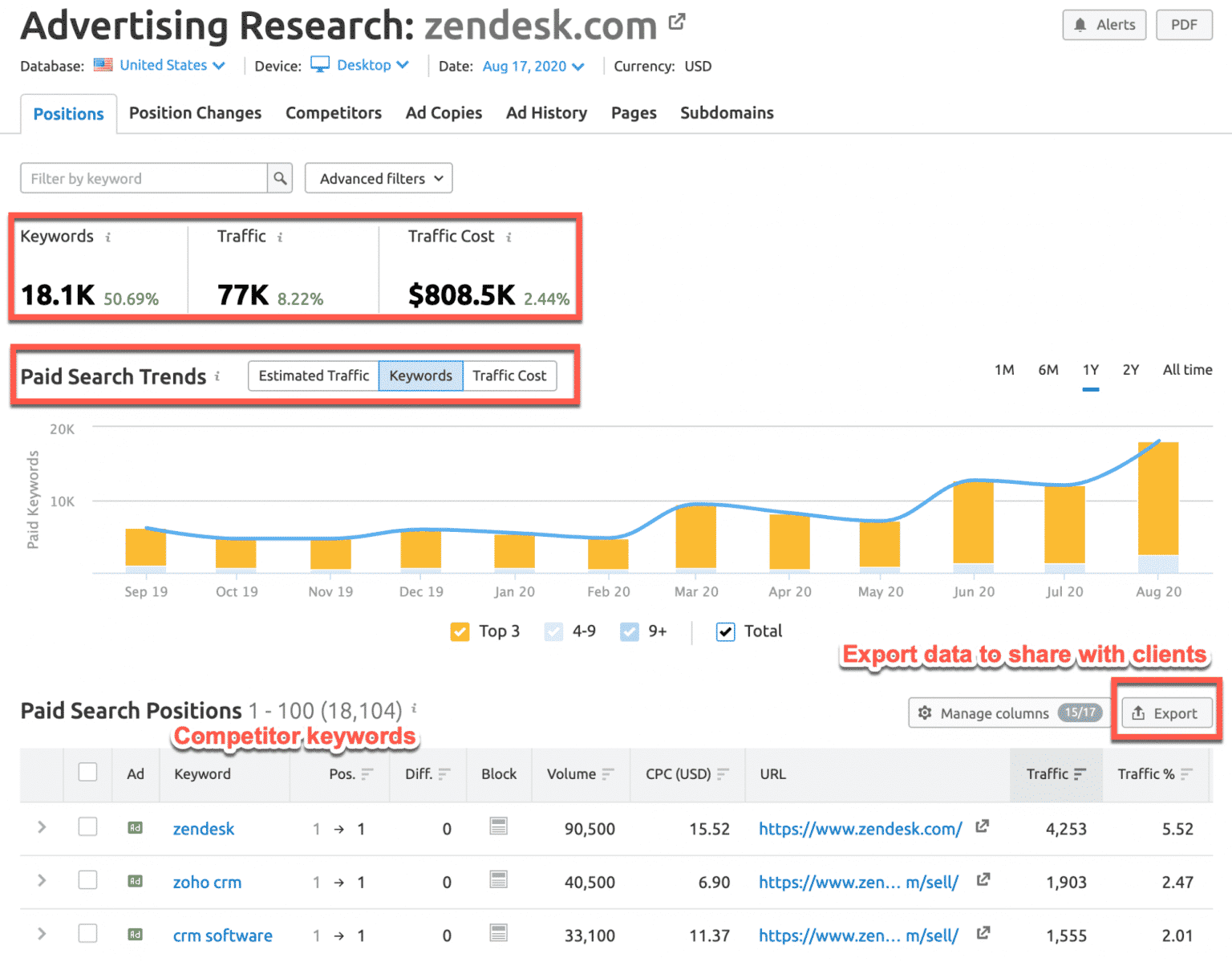Enable the 4-9 positions checkbox
This screenshot has width=1232, height=962.
coord(553,631)
